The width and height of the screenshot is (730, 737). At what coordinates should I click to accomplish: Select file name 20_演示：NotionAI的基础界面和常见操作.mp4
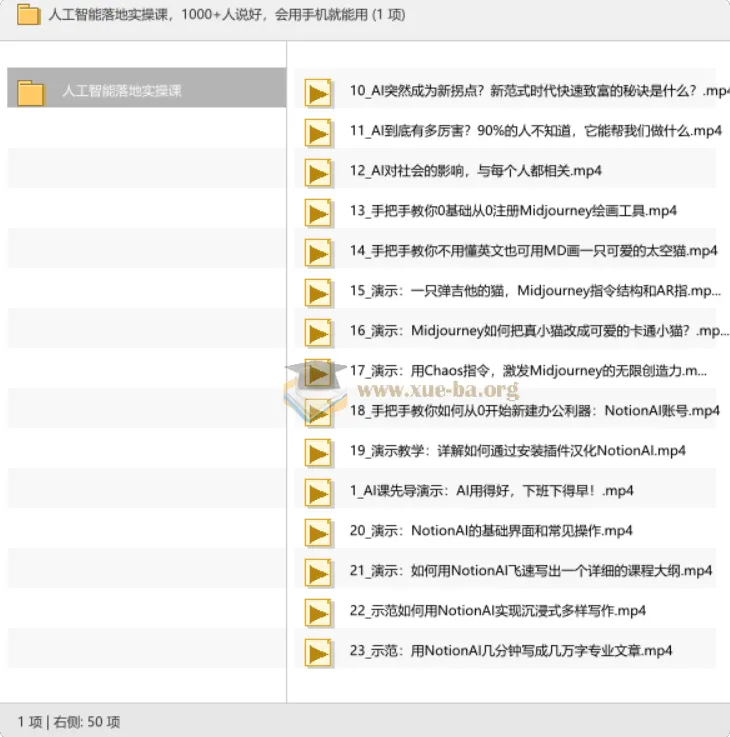pyautogui.click(x=491, y=530)
